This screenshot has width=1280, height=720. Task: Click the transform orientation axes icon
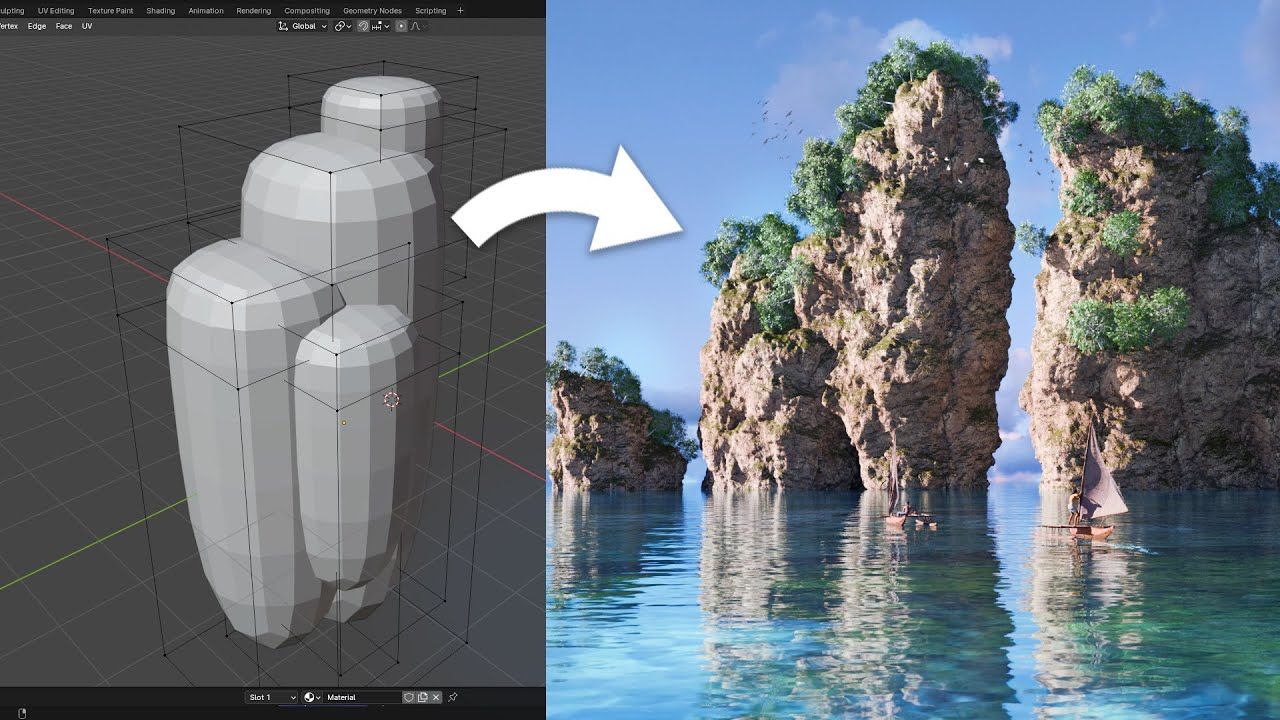282,26
